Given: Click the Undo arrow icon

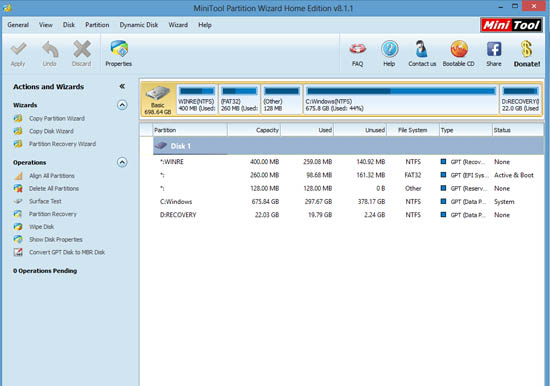Looking at the screenshot, I should tap(50, 49).
